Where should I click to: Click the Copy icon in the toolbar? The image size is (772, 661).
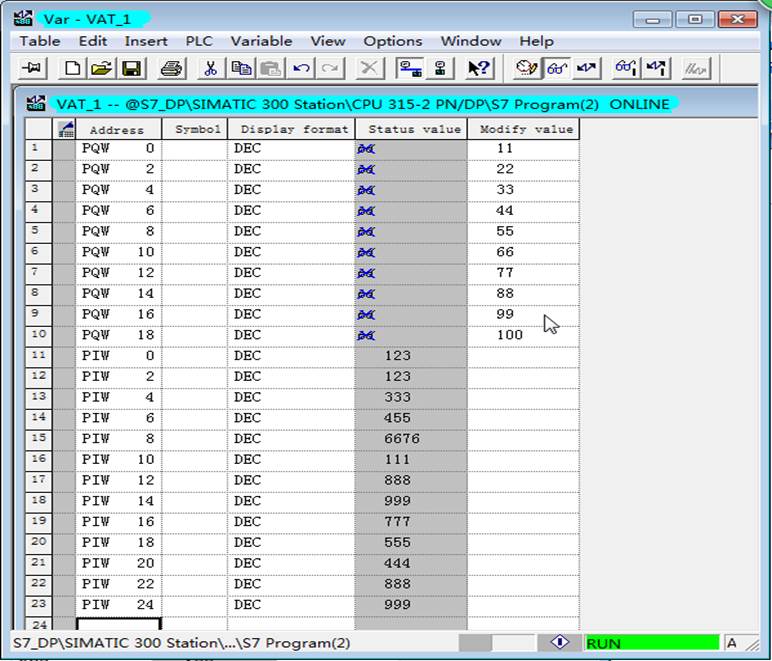click(241, 68)
